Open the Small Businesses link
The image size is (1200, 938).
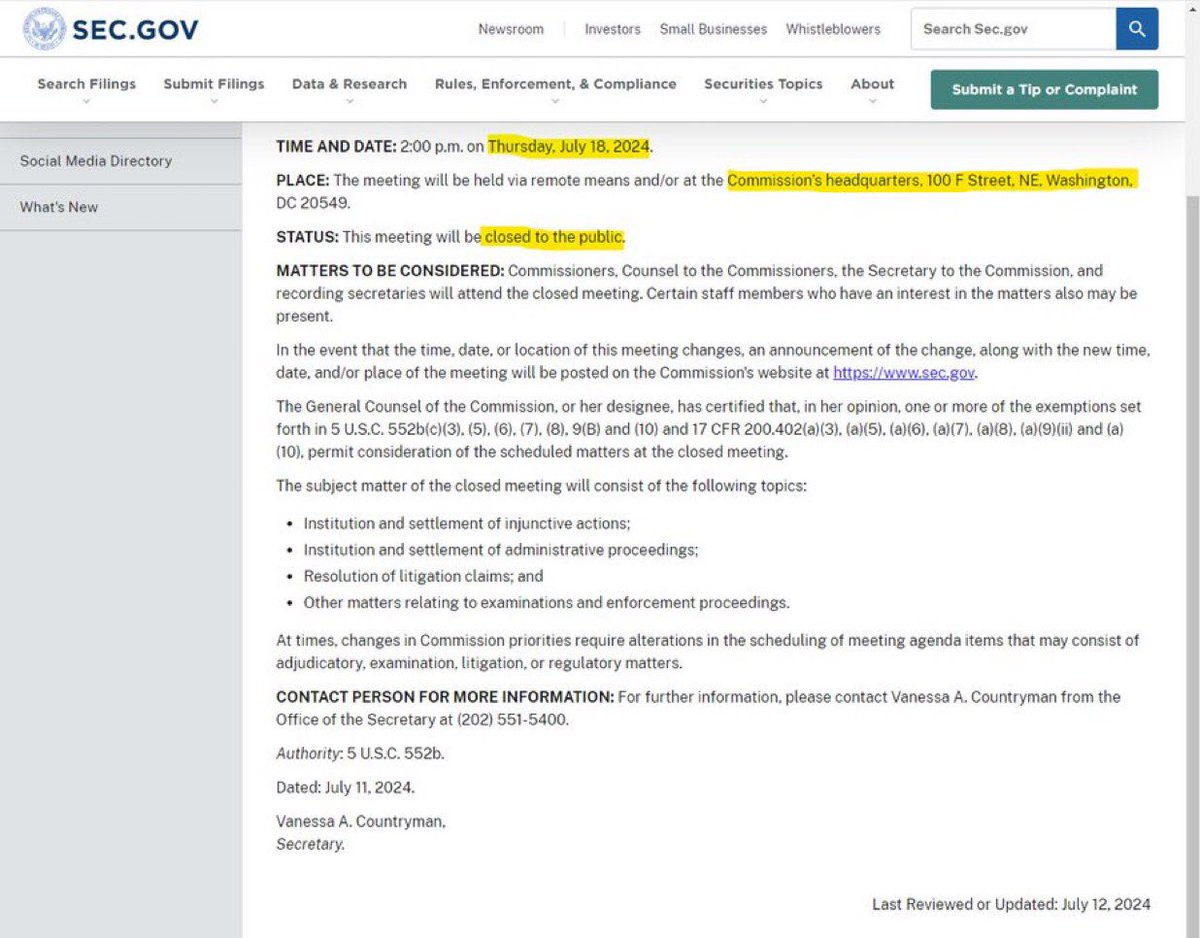pos(713,29)
